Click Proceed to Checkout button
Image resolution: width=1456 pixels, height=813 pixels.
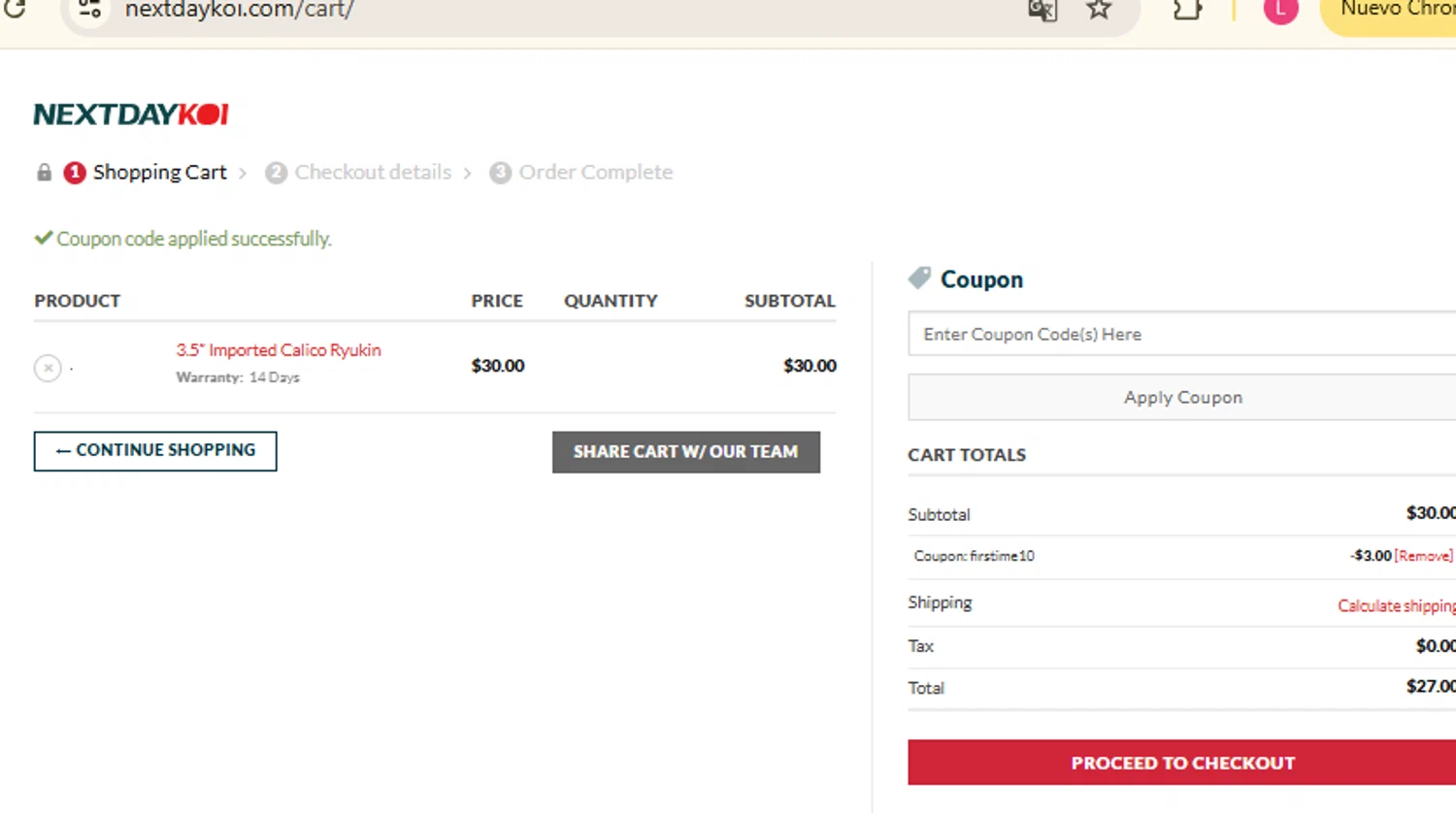(x=1182, y=763)
